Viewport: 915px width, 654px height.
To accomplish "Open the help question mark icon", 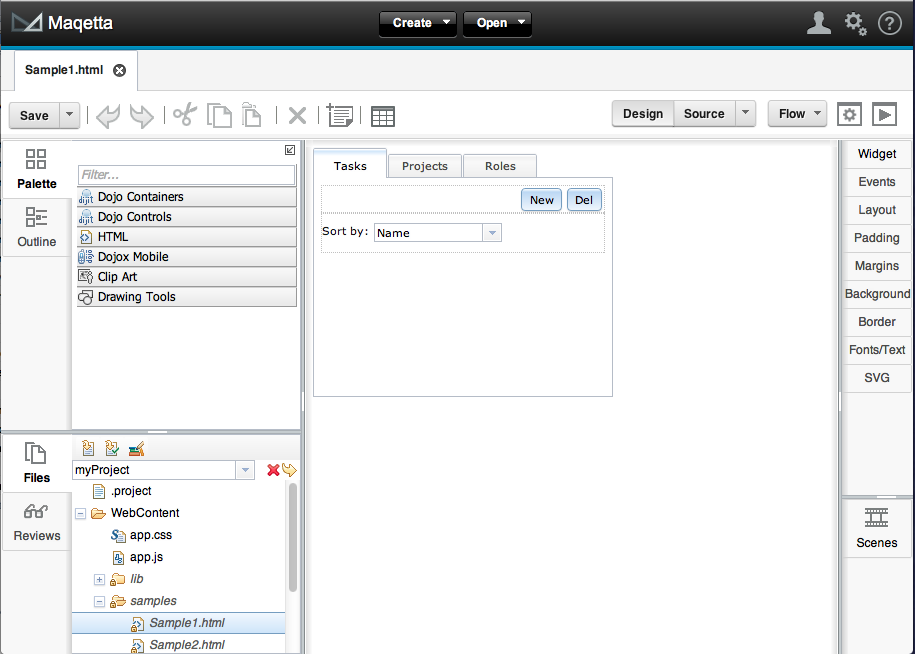I will [889, 23].
